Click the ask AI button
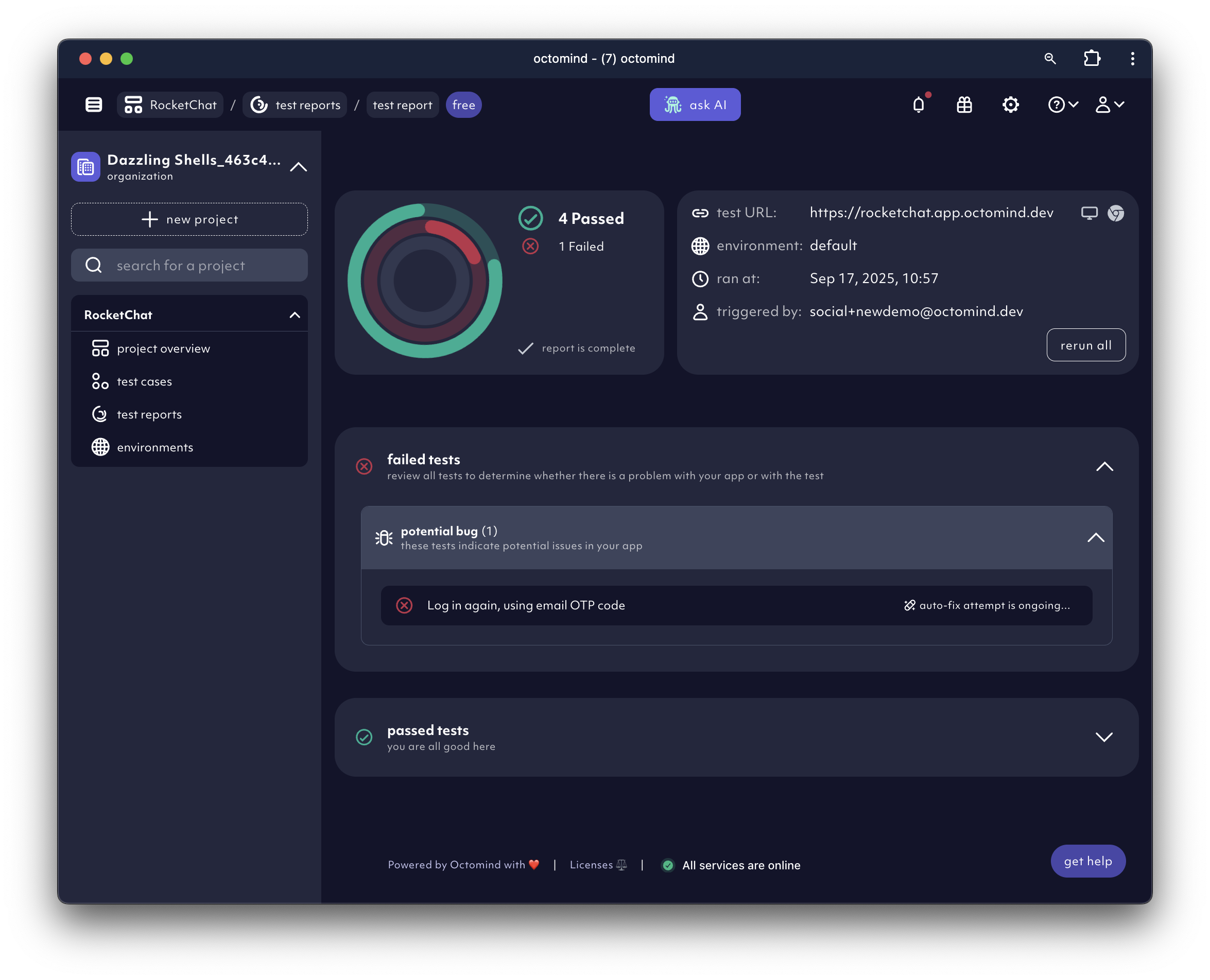 695,105
